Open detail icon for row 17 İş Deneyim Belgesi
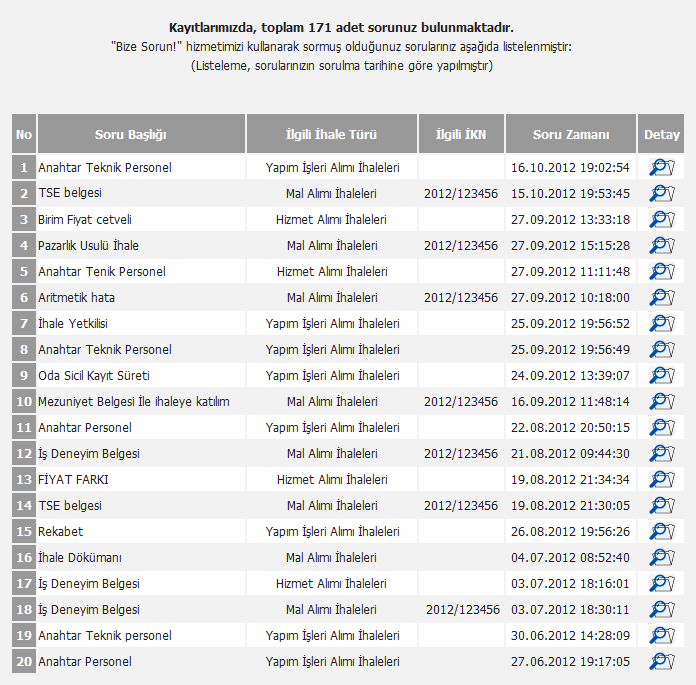 pyautogui.click(x=662, y=583)
